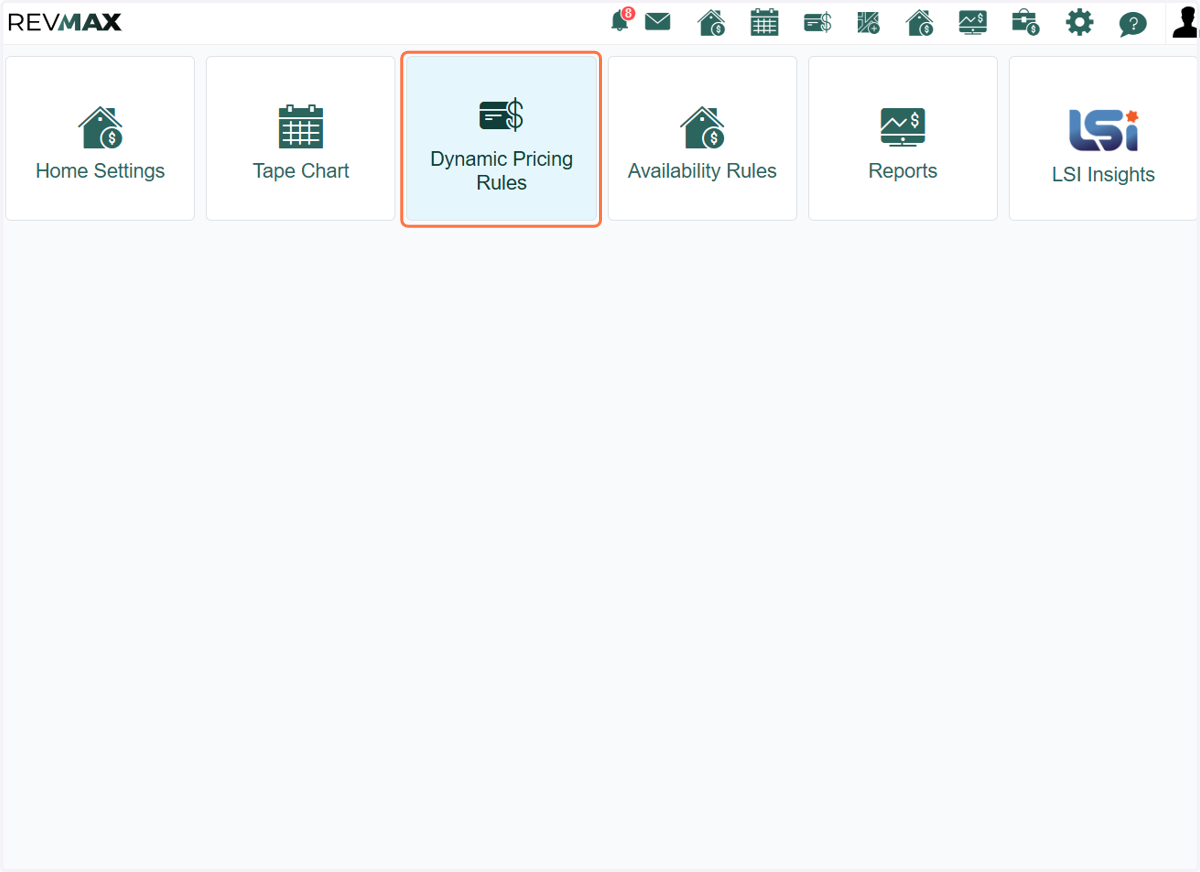The height and width of the screenshot is (872, 1200).
Task: Click the briefcase dollar icon in toolbar
Action: 1025,22
